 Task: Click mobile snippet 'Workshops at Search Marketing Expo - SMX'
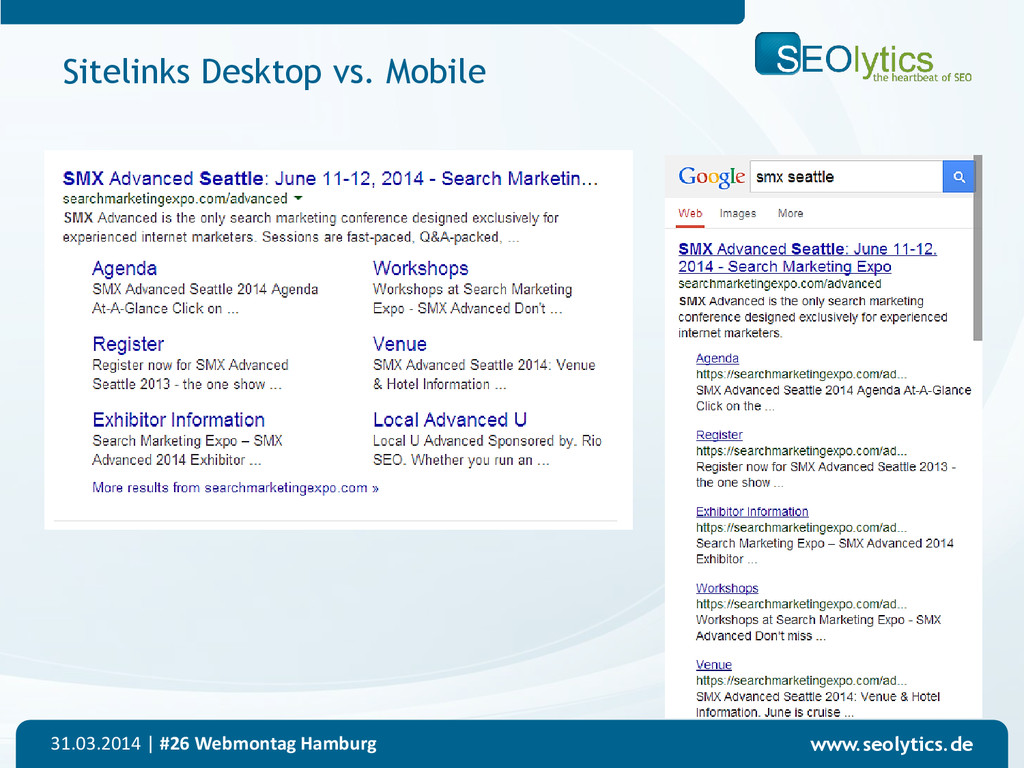[x=818, y=620]
